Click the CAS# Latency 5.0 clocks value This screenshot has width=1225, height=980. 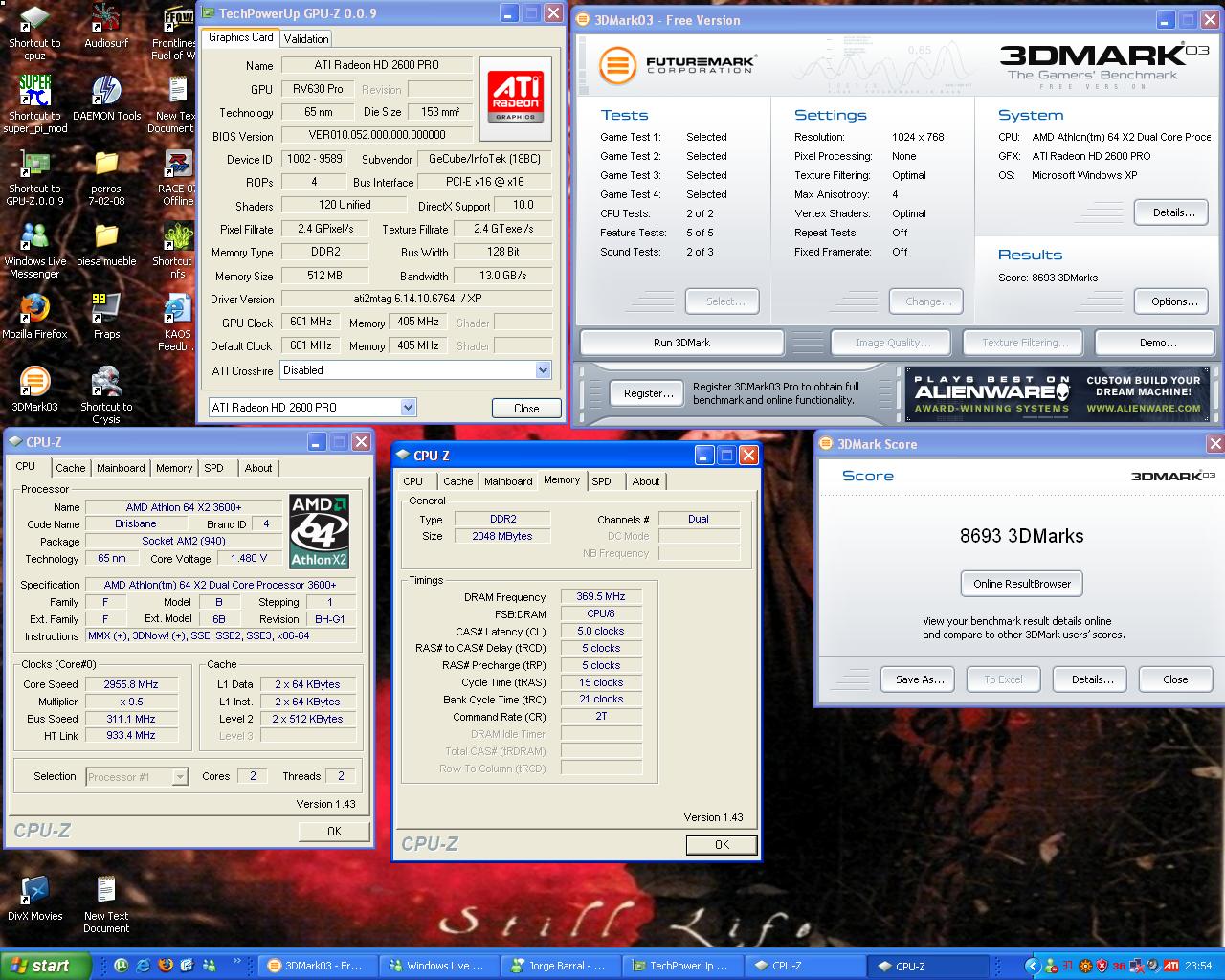(x=601, y=631)
